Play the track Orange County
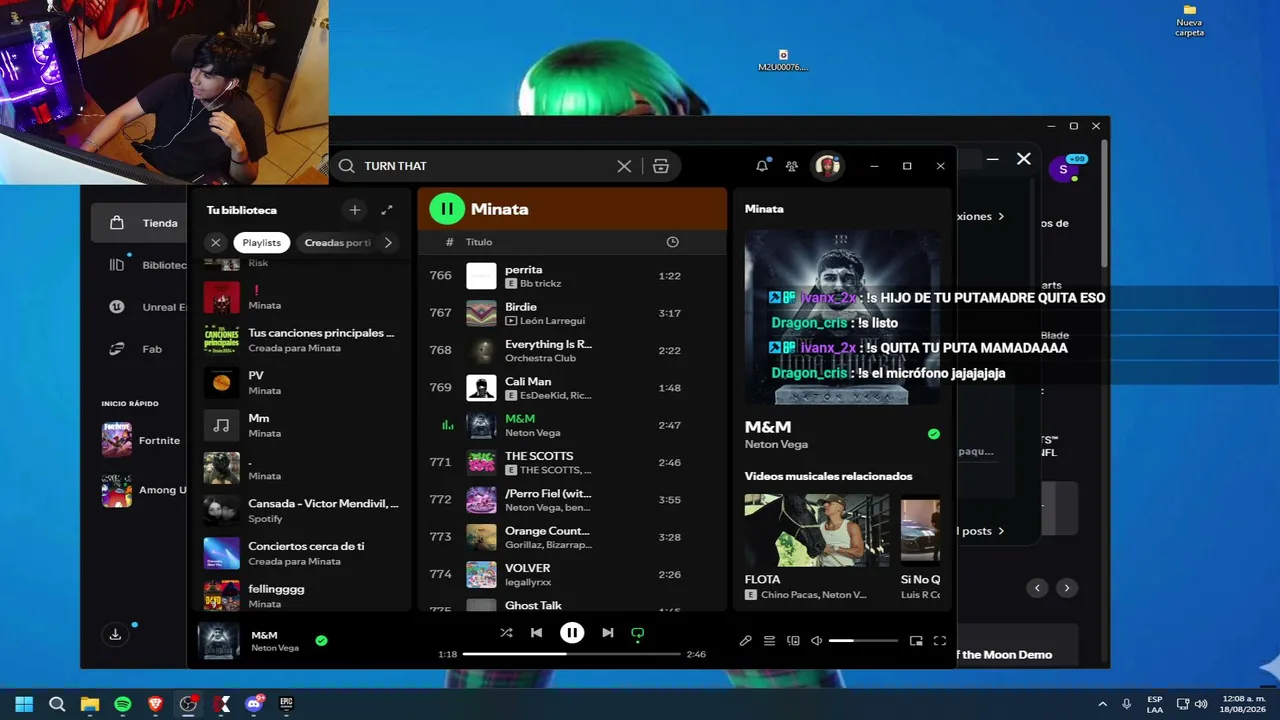This screenshot has height=720, width=1280. pyautogui.click(x=571, y=537)
